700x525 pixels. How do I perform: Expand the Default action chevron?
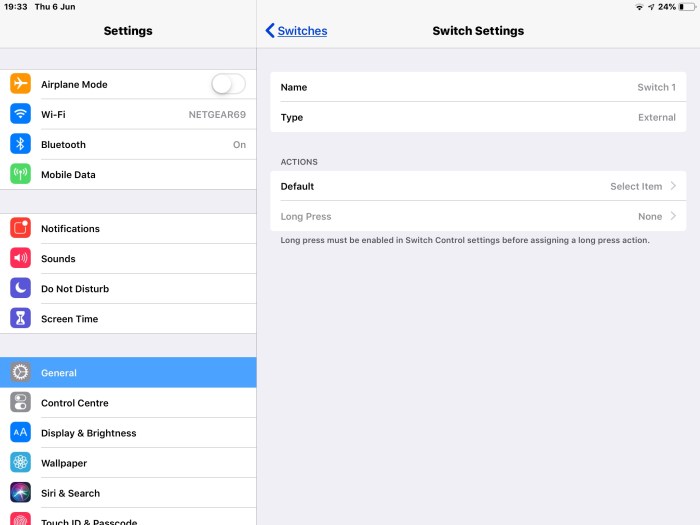click(x=673, y=187)
